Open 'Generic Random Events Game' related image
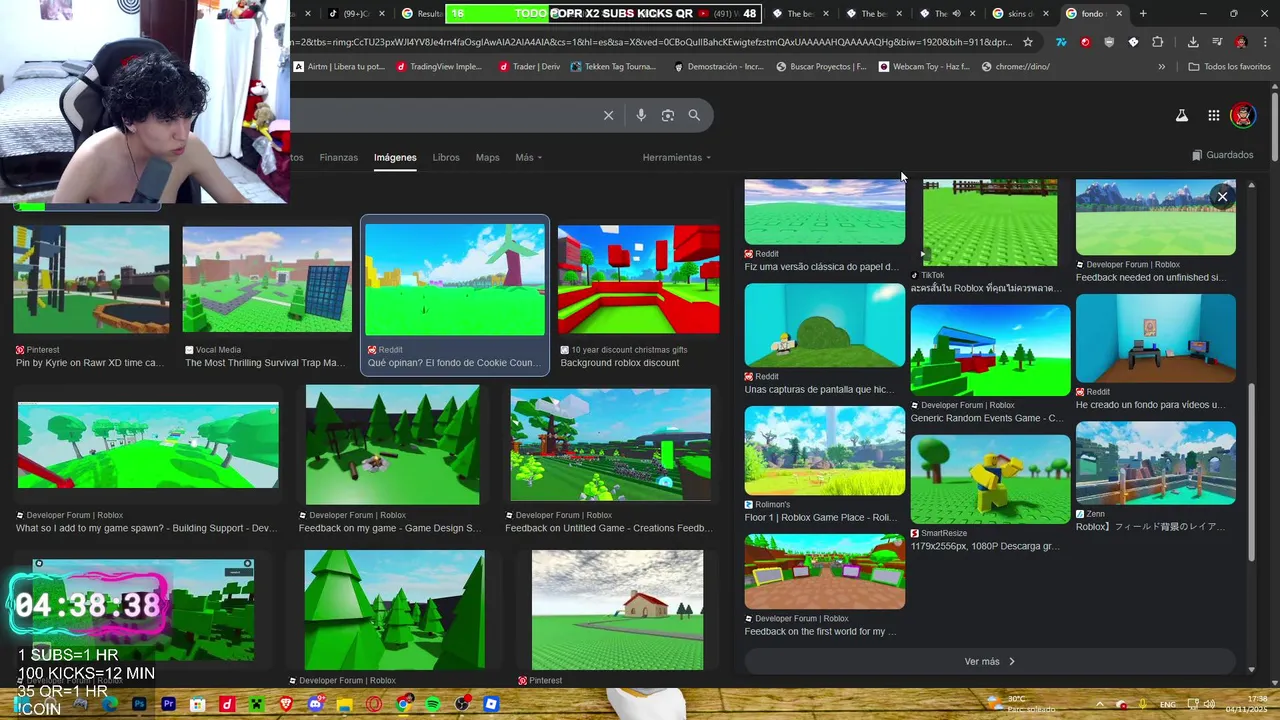 (x=990, y=351)
